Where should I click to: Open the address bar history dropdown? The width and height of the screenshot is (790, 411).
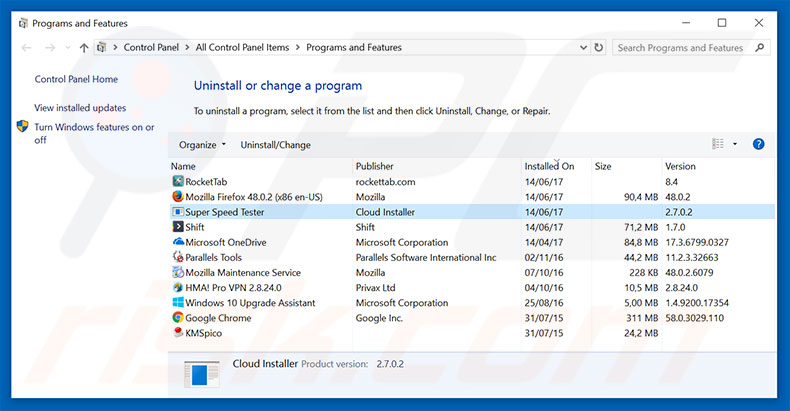coord(583,47)
